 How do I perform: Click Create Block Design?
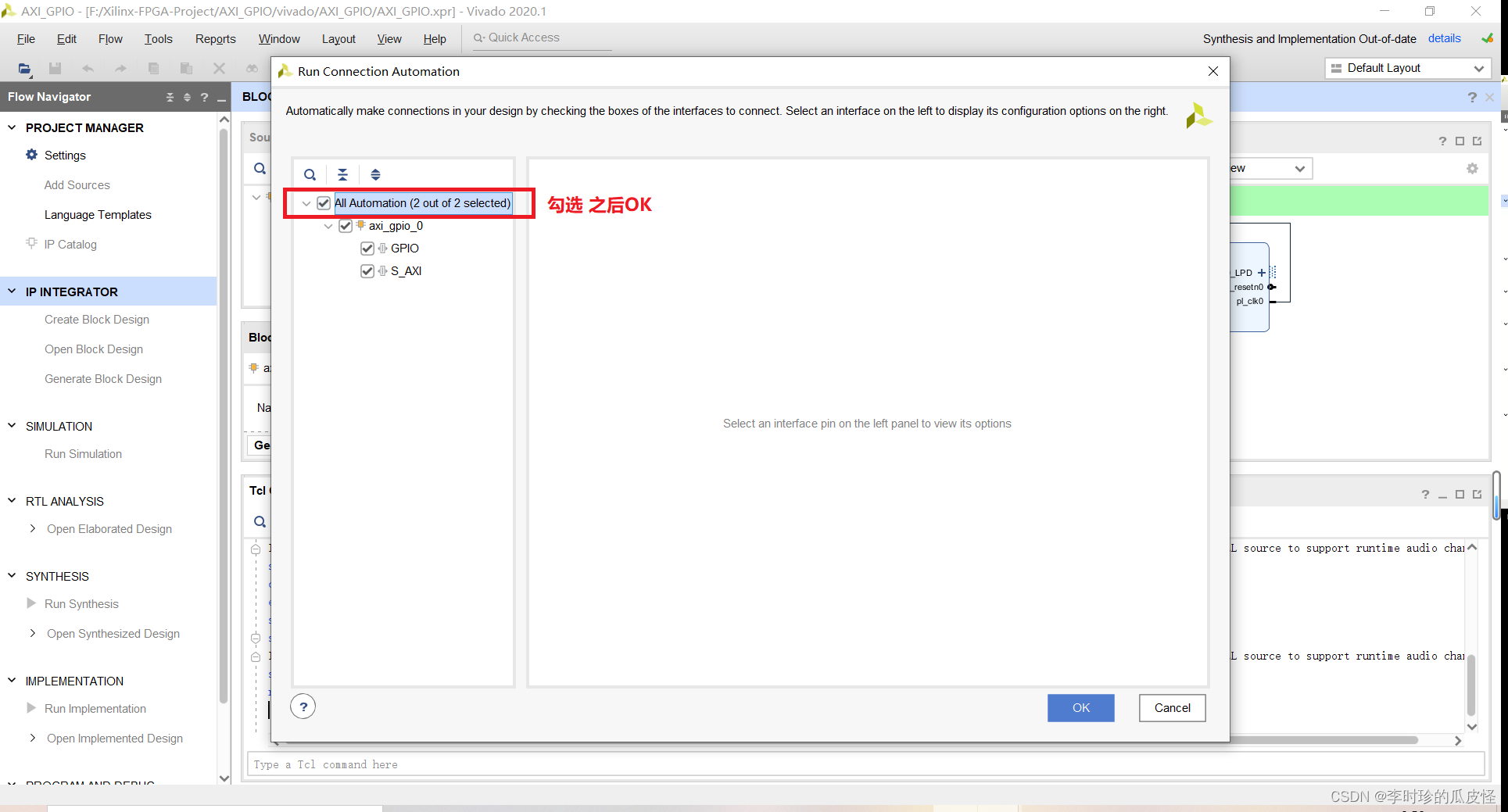pos(97,320)
